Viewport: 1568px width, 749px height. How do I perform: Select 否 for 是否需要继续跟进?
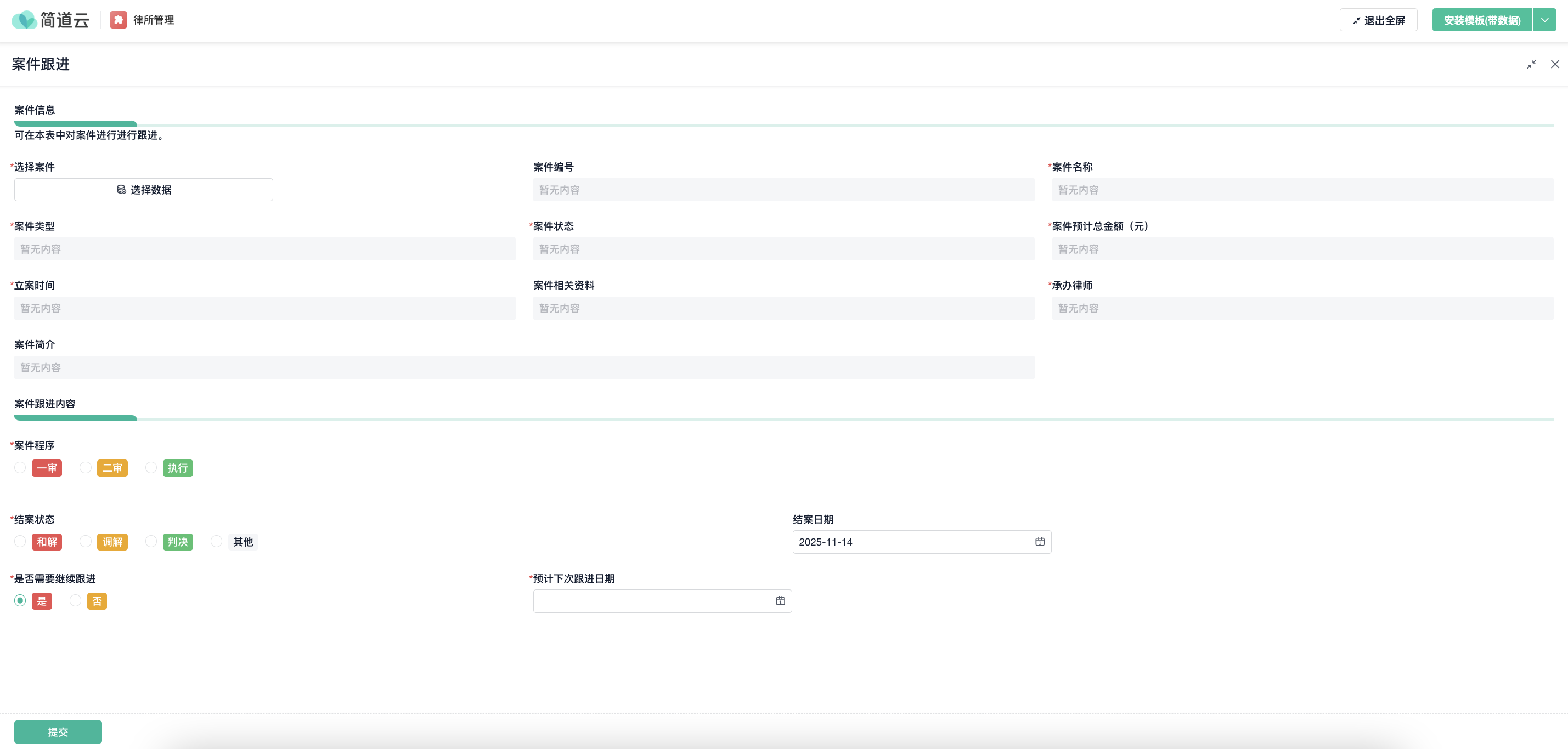pos(76,601)
